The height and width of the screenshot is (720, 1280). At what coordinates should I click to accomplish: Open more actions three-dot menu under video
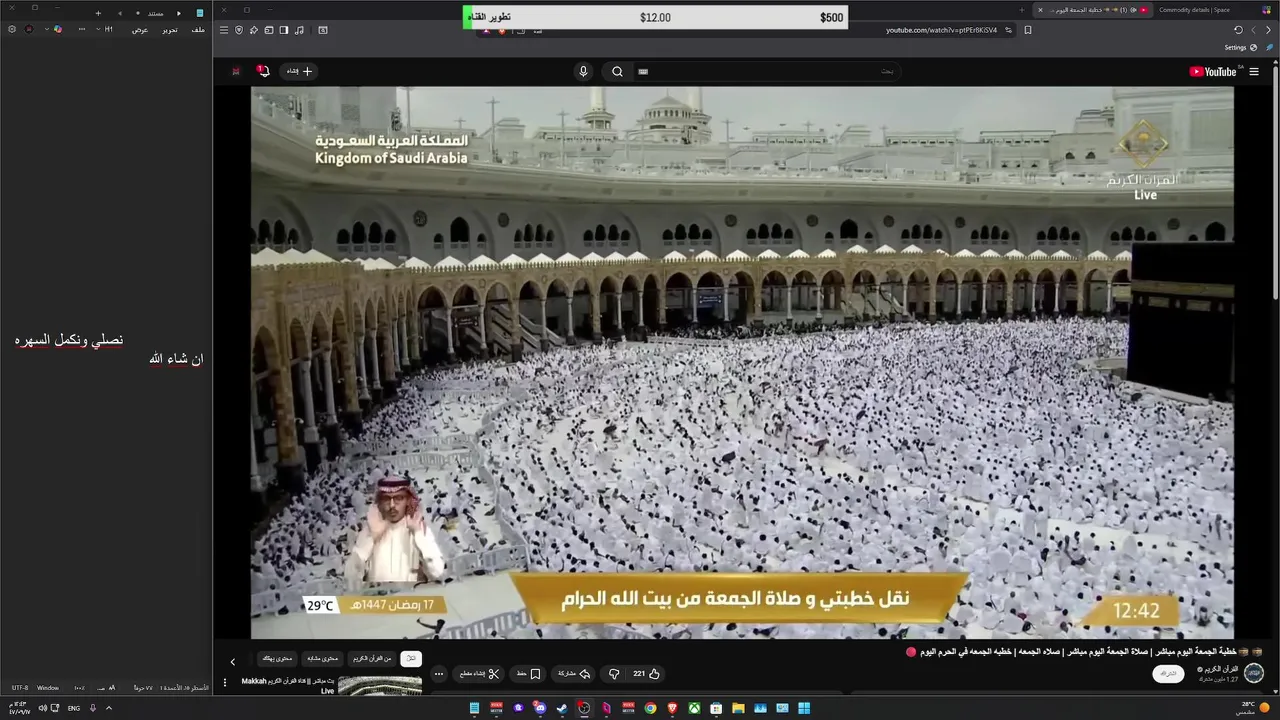(x=439, y=674)
